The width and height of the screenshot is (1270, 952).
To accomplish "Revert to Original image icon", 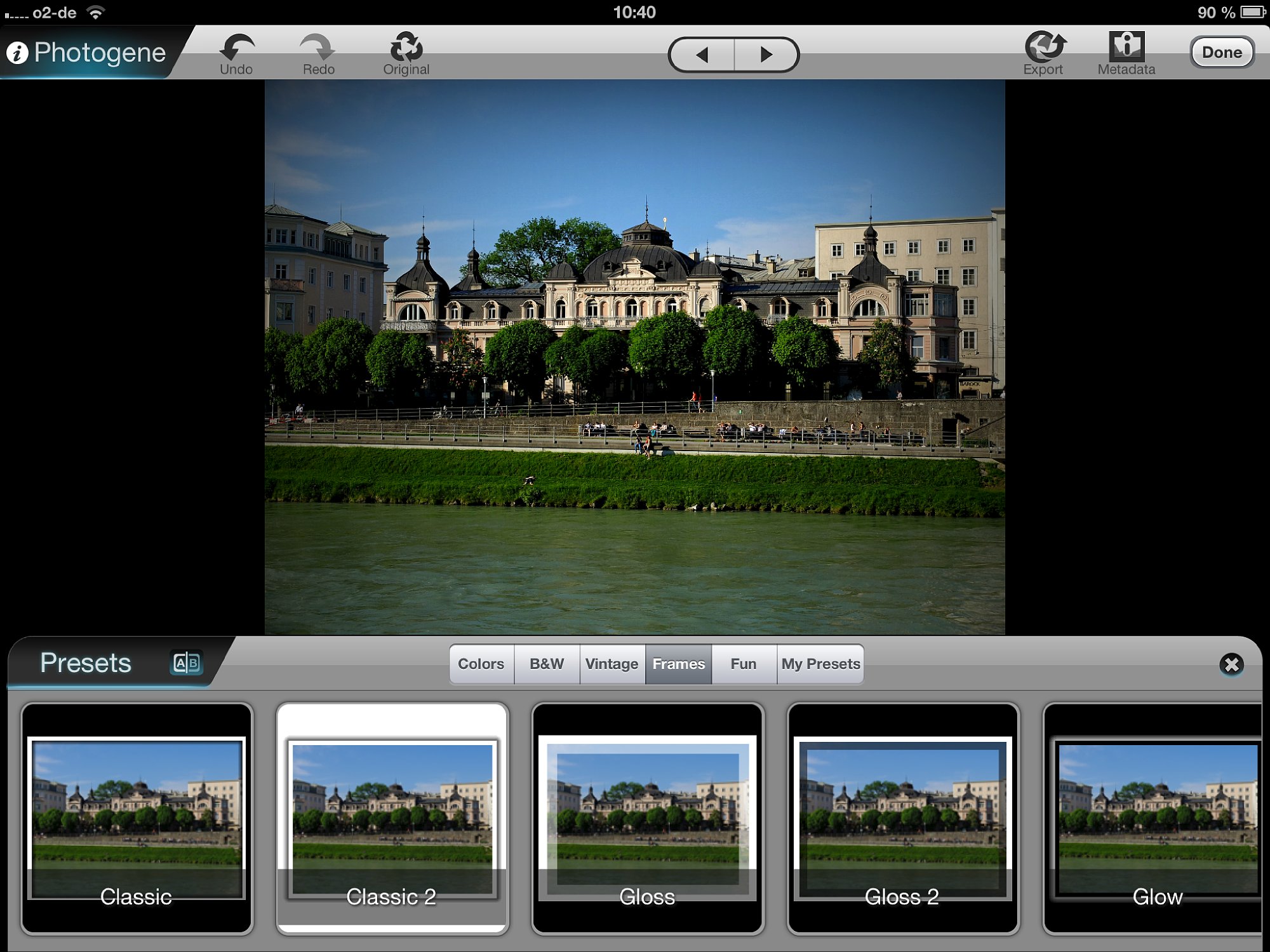I will pos(406,48).
